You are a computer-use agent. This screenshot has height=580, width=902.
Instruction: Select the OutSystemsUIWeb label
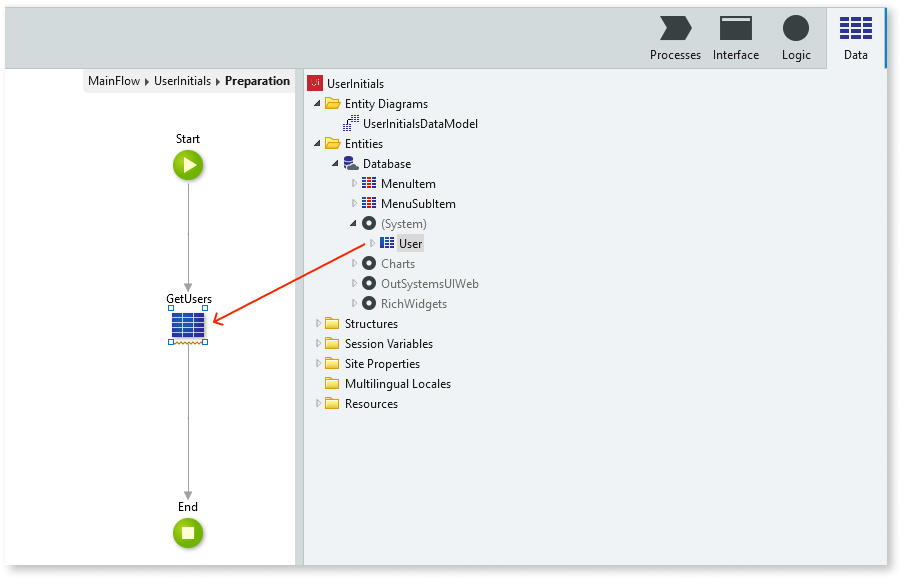(x=430, y=284)
